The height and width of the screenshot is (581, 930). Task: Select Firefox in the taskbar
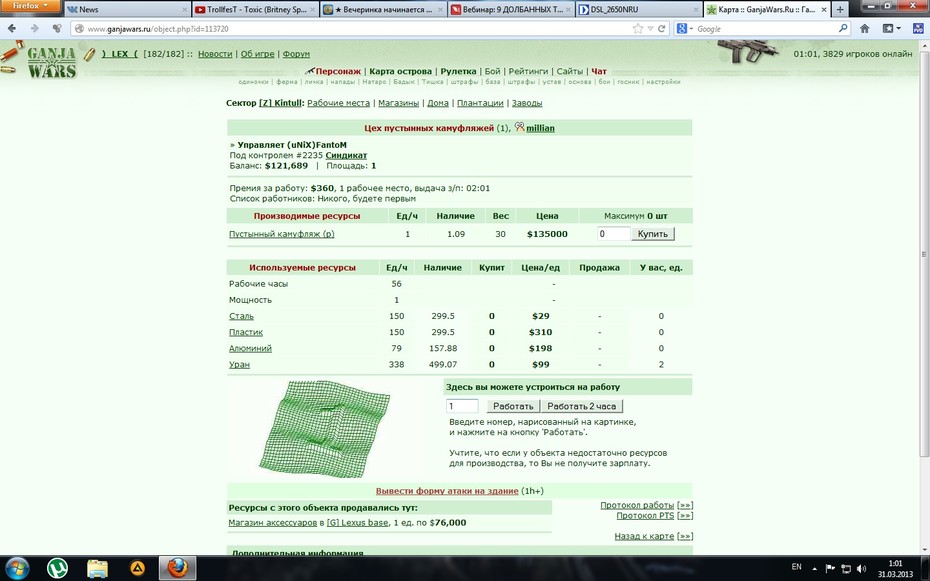coord(177,568)
